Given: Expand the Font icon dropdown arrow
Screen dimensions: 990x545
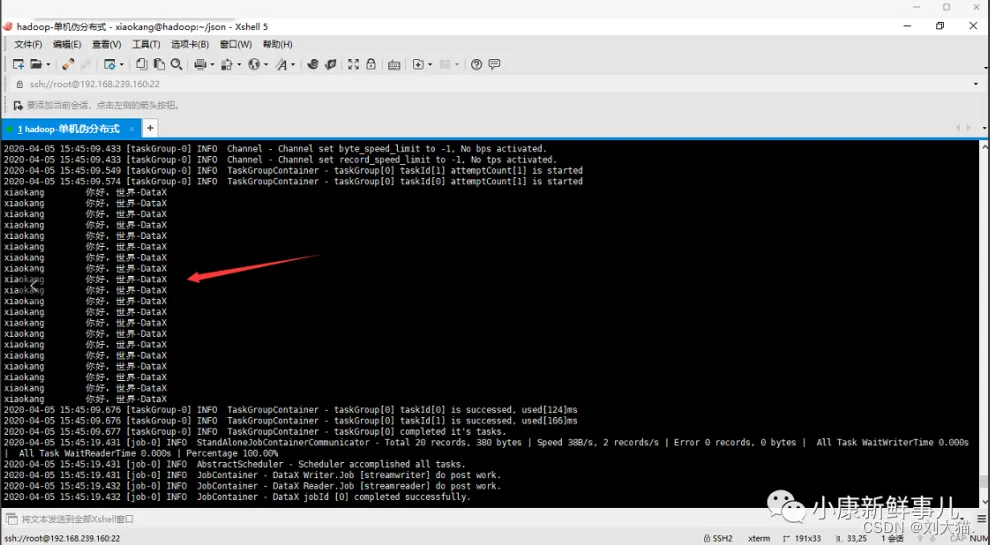Looking at the screenshot, I should pyautogui.click(x=293, y=64).
